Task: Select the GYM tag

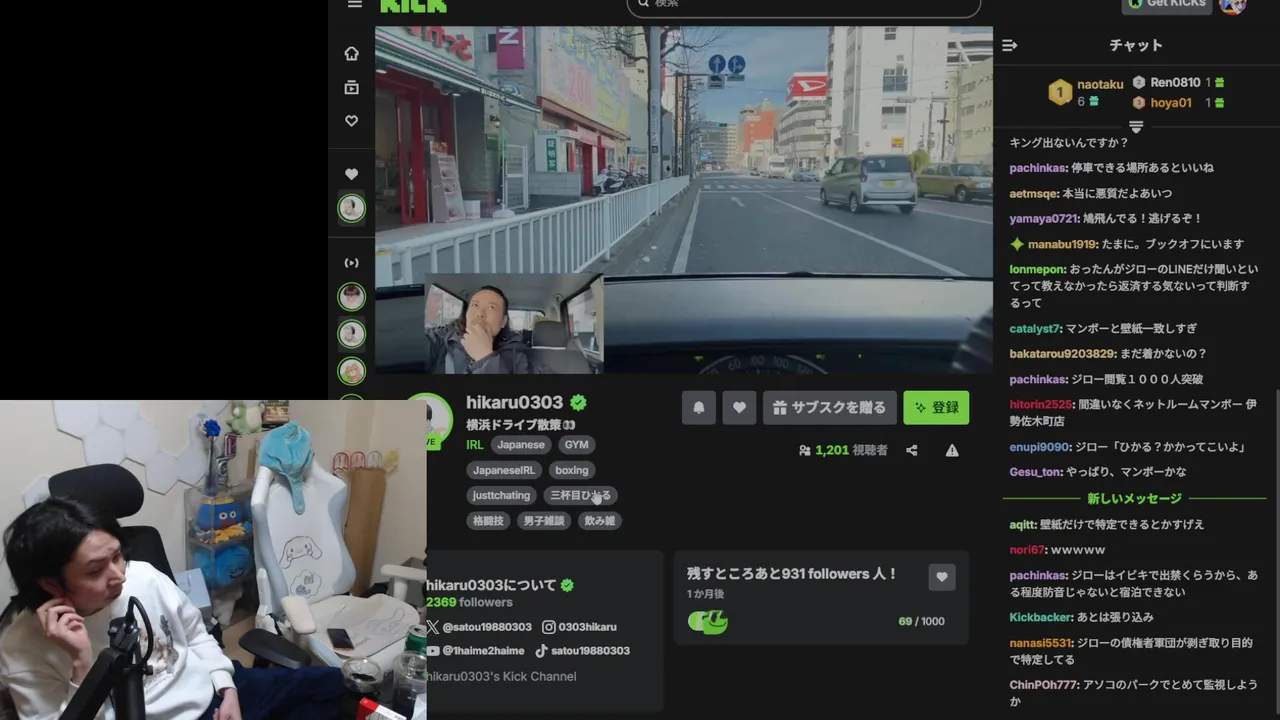Action: tap(576, 445)
